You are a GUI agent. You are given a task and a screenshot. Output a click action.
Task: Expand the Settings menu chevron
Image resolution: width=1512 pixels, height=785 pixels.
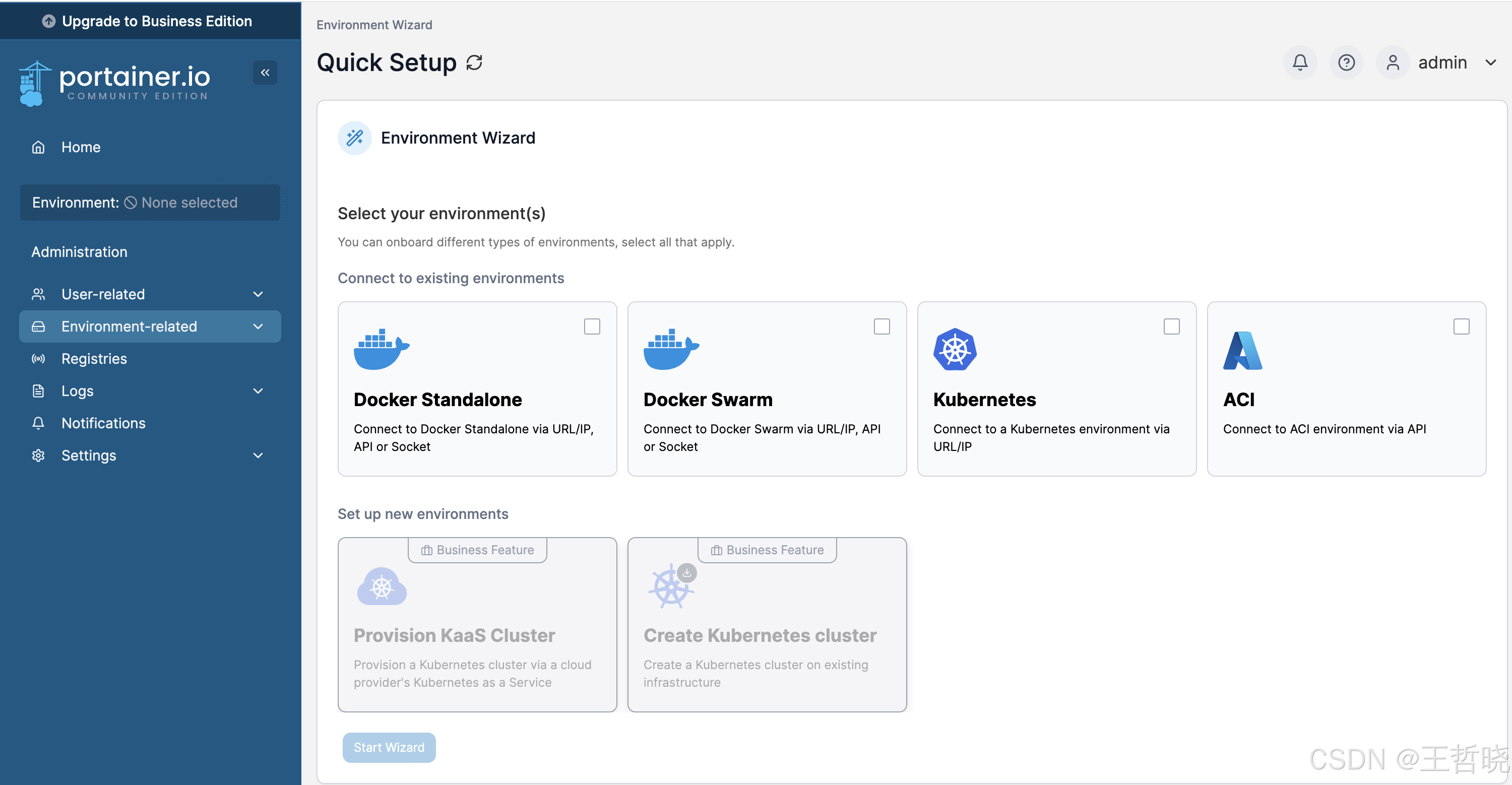(x=258, y=455)
